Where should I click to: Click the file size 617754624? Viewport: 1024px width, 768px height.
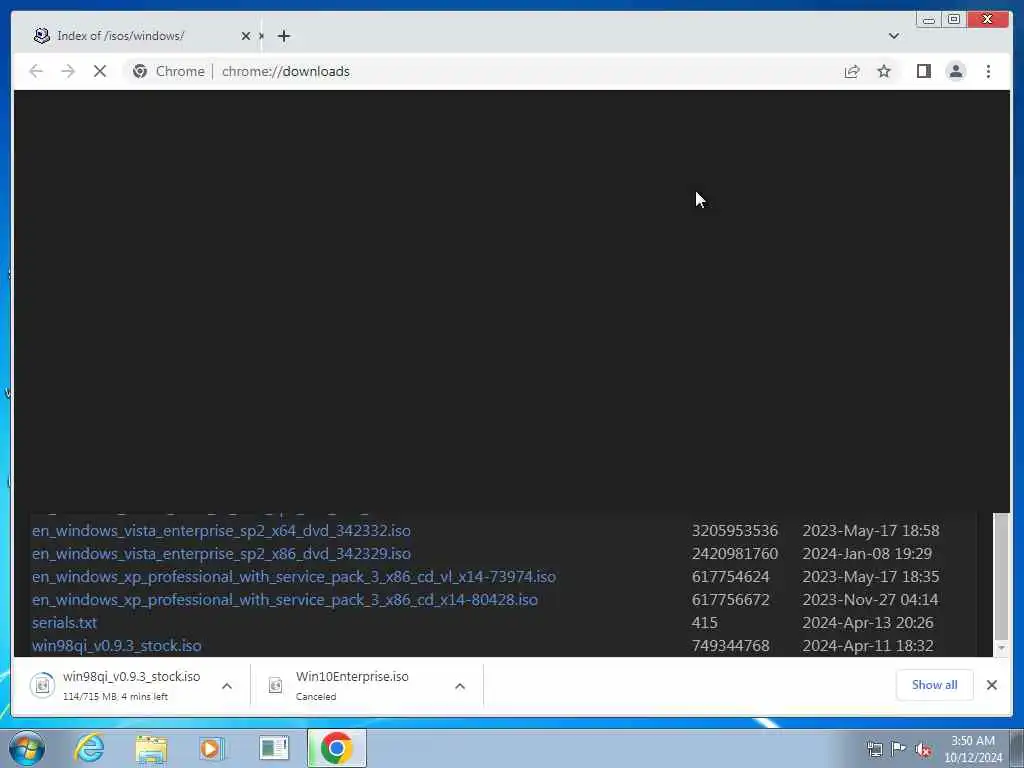(x=730, y=577)
